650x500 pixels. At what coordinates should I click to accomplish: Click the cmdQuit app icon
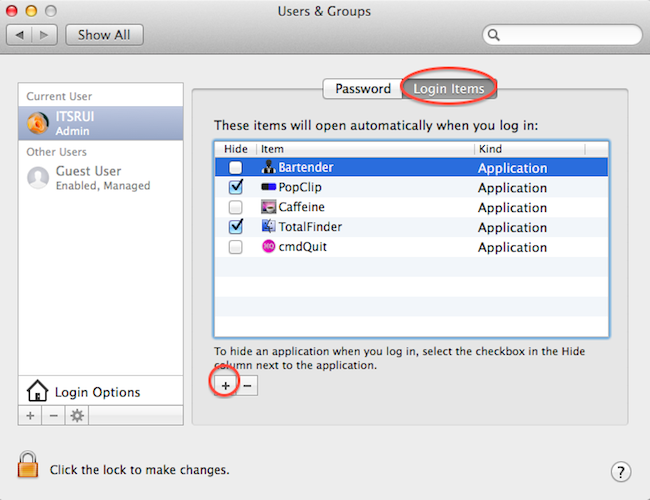[269, 246]
